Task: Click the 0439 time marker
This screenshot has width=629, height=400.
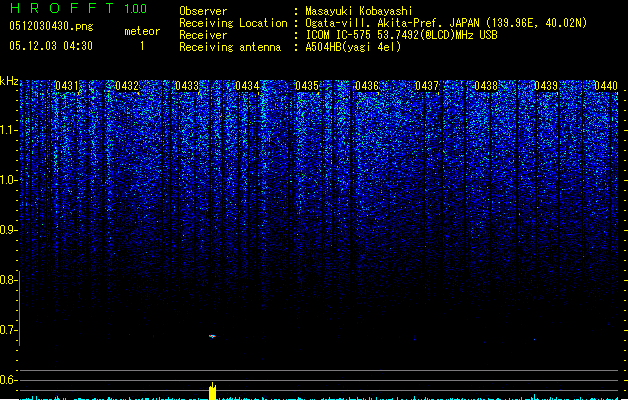Action: tap(546, 86)
